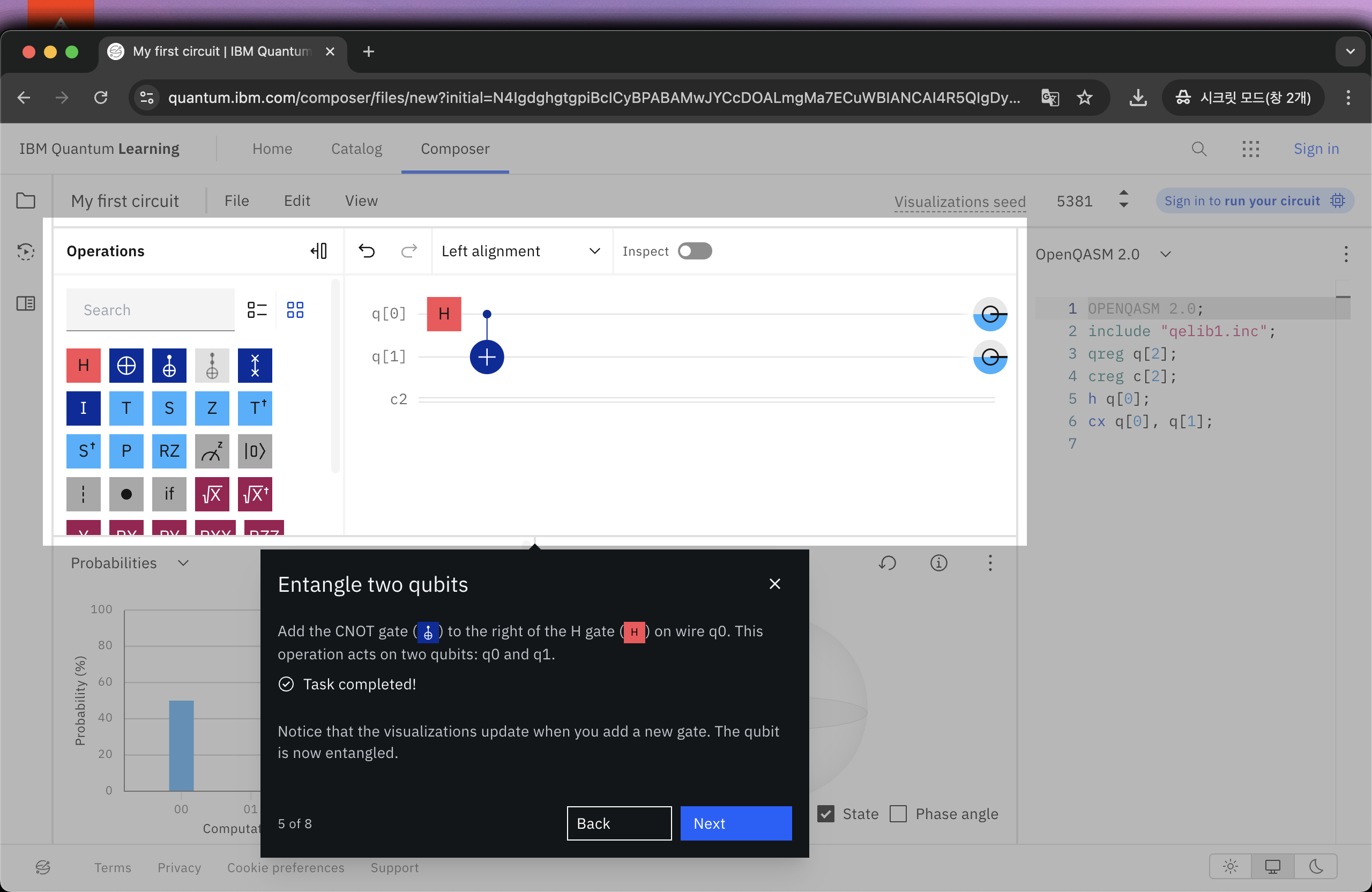This screenshot has width=1372, height=892.
Task: Open the File menu
Action: pyautogui.click(x=236, y=200)
